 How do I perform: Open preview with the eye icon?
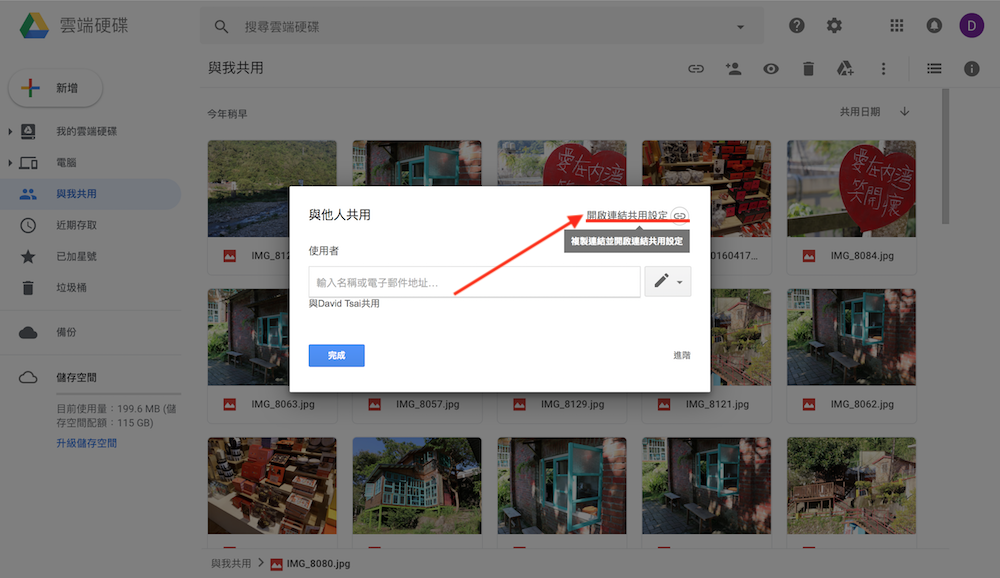tap(771, 68)
